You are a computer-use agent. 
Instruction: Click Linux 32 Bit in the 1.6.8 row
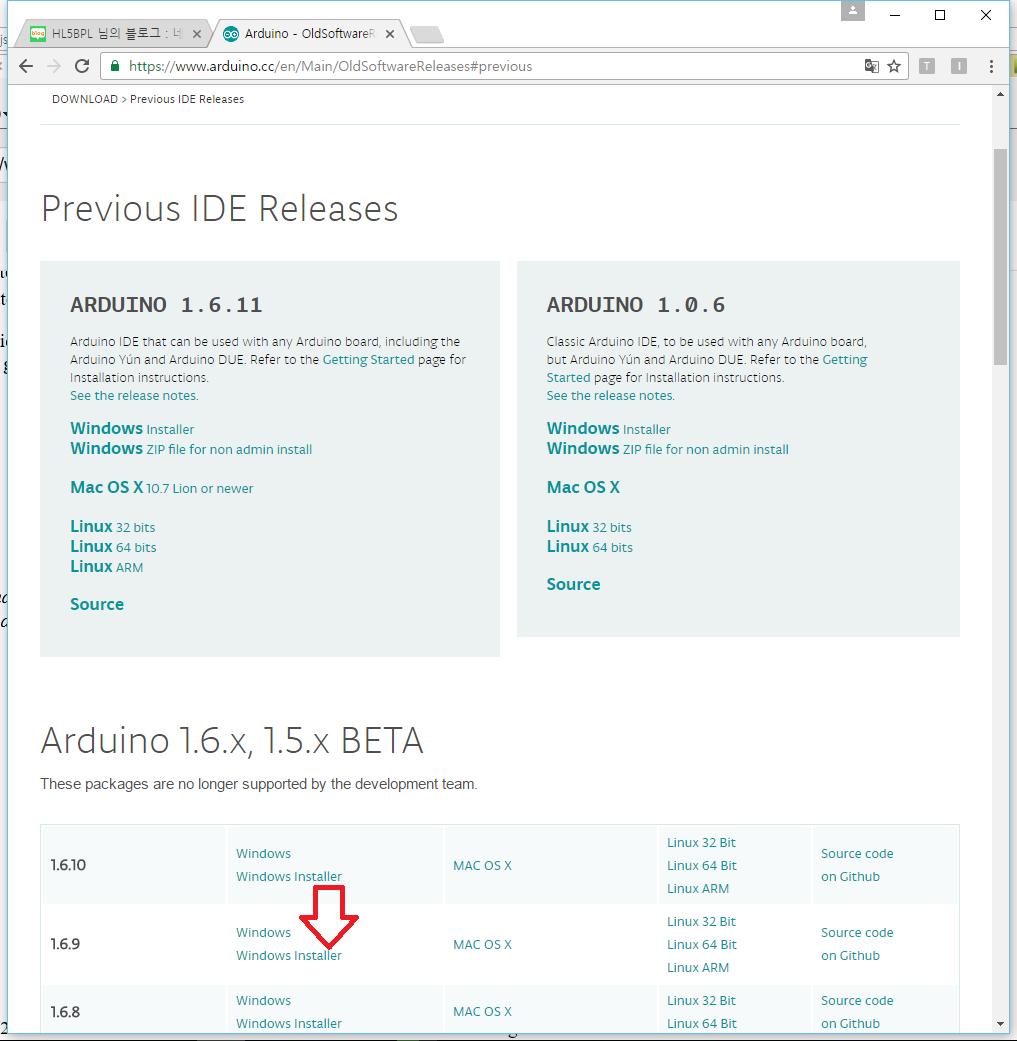click(x=701, y=1001)
